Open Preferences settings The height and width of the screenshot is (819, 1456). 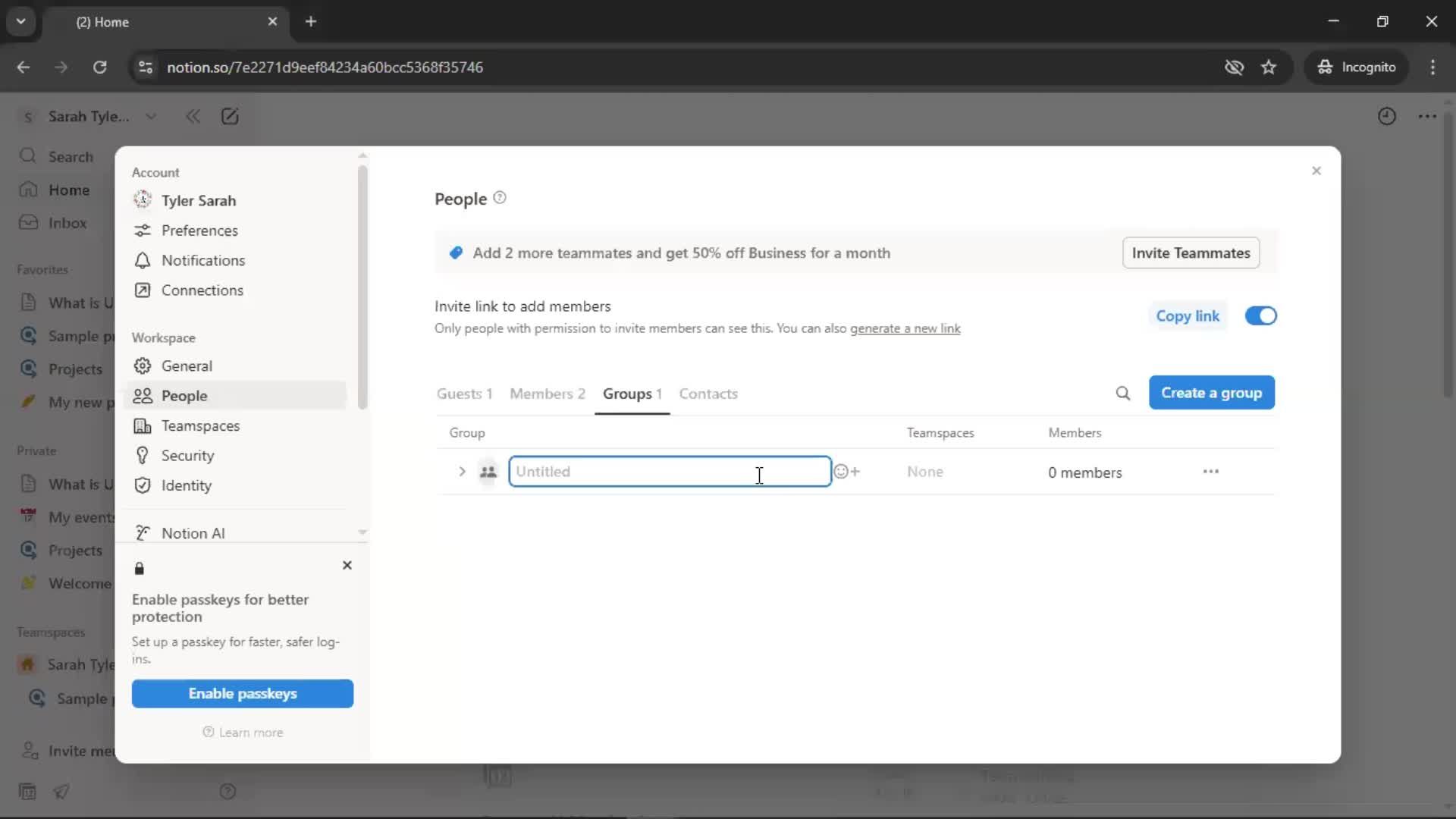(237, 231)
